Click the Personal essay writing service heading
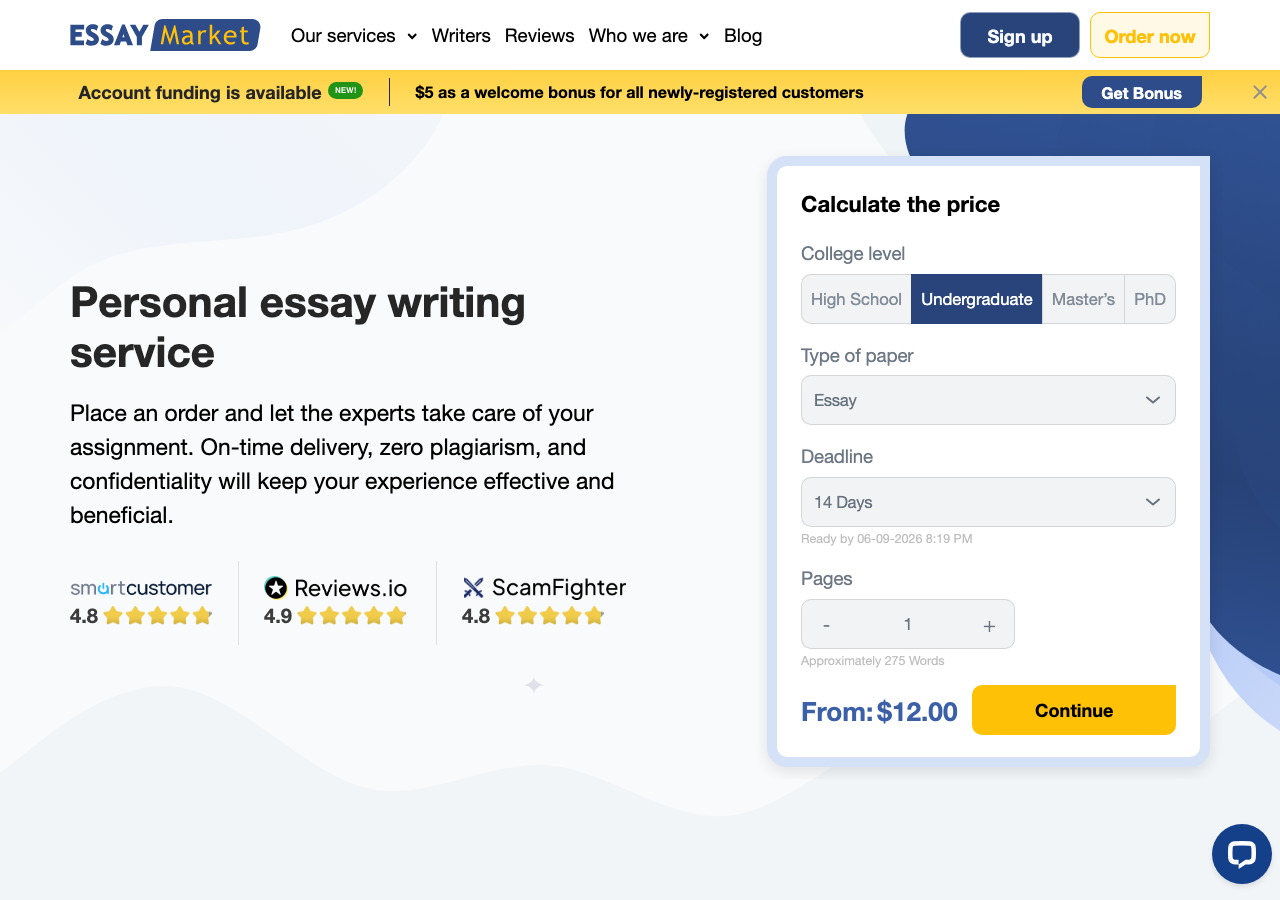This screenshot has width=1280, height=900. tap(298, 327)
